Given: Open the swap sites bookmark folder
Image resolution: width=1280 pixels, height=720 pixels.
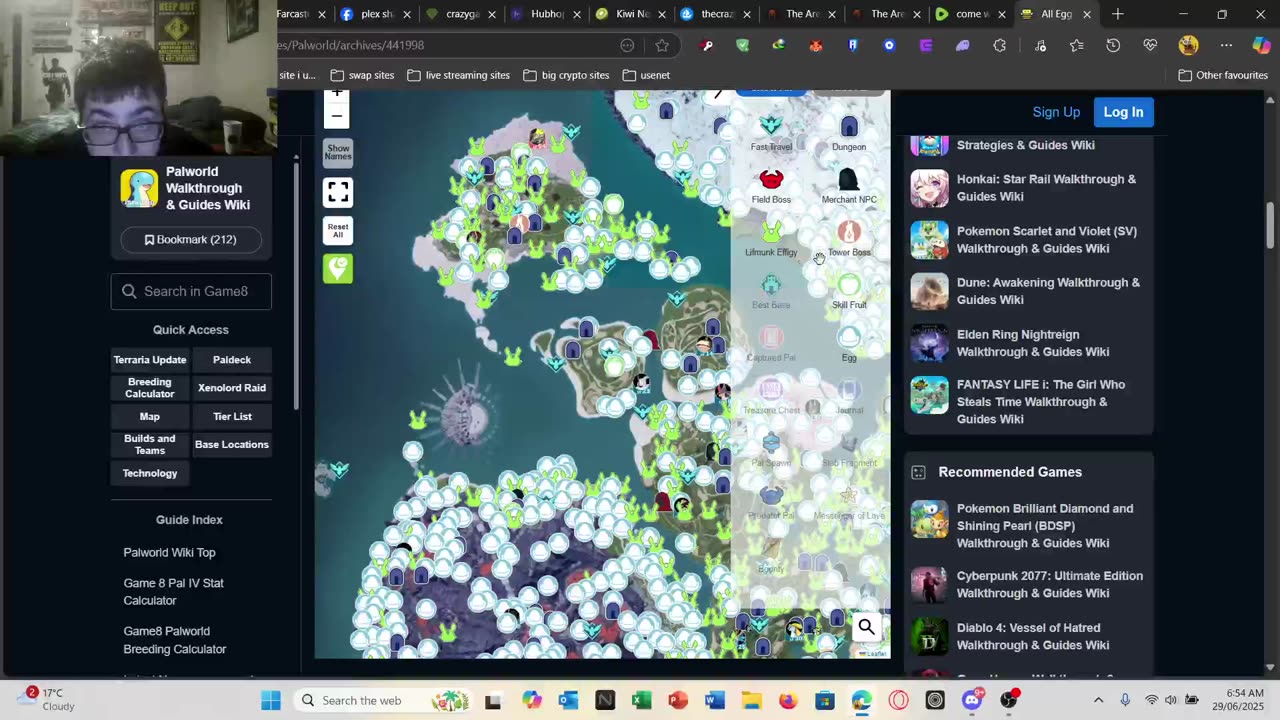Looking at the screenshot, I should (362, 75).
